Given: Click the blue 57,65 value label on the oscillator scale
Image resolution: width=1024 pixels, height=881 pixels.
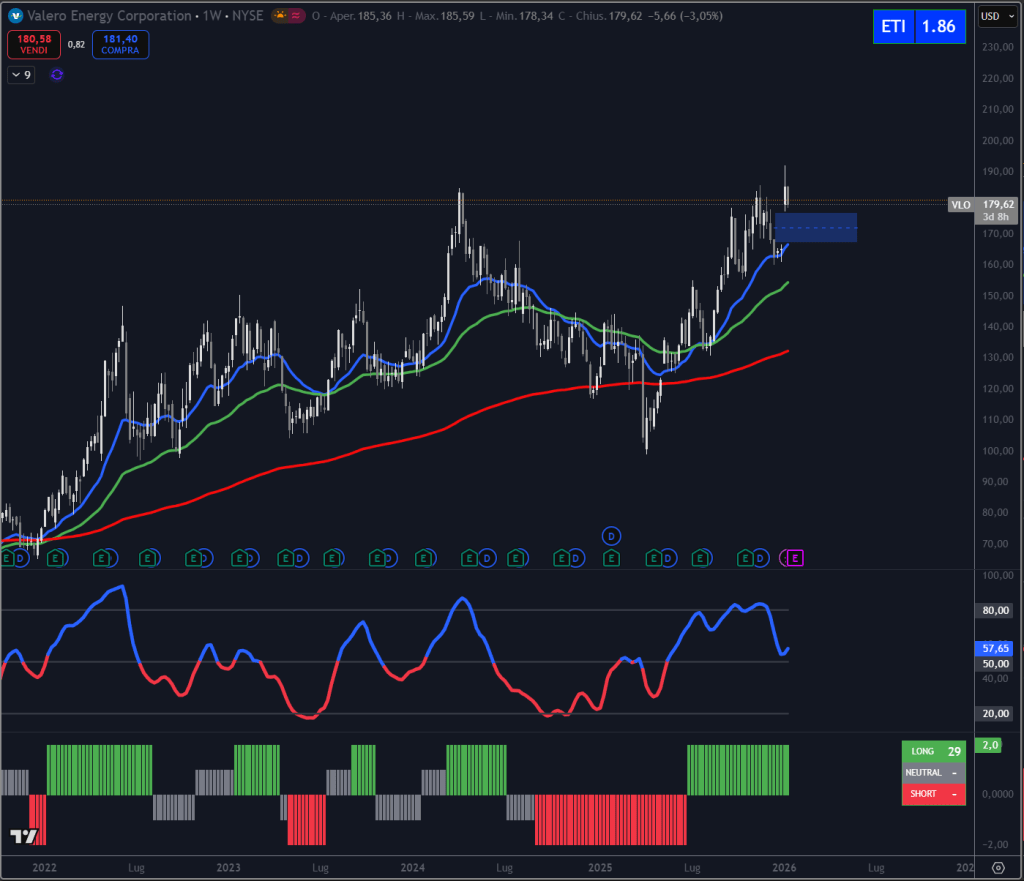Looking at the screenshot, I should (x=993, y=649).
